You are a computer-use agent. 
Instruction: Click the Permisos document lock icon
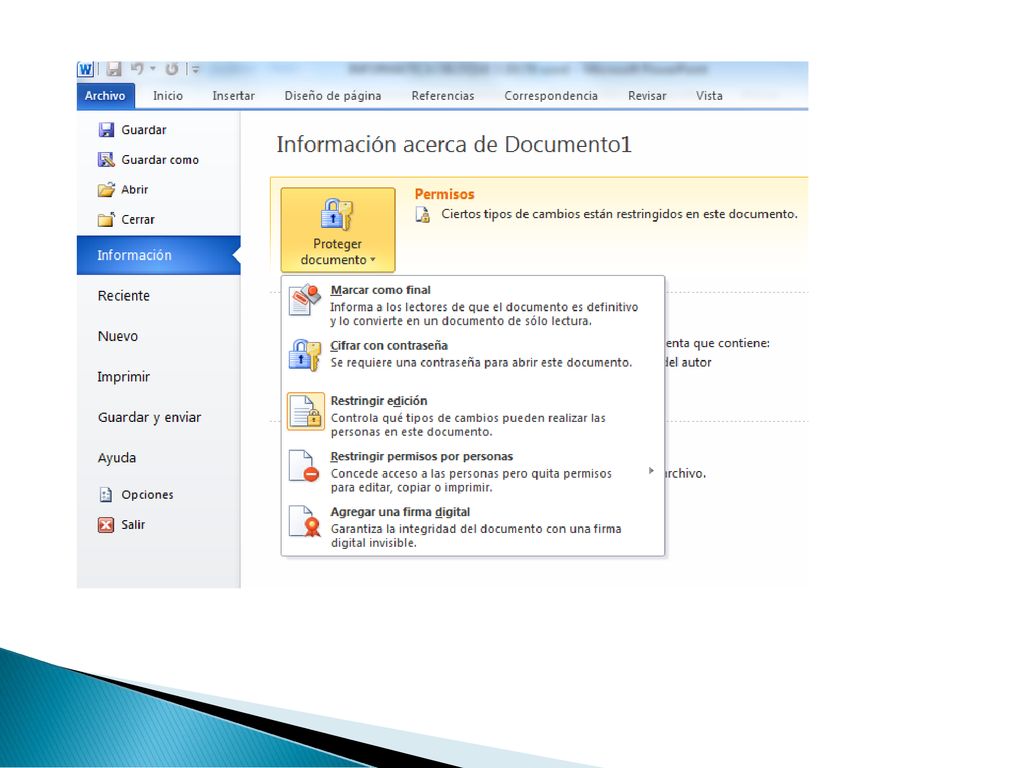(423, 215)
